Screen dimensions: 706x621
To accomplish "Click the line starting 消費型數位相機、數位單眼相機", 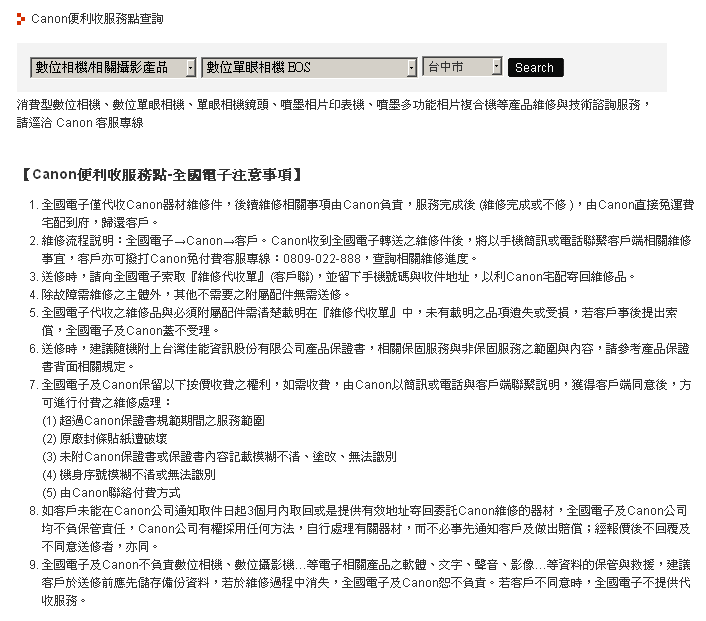I will pyautogui.click(x=334, y=105).
